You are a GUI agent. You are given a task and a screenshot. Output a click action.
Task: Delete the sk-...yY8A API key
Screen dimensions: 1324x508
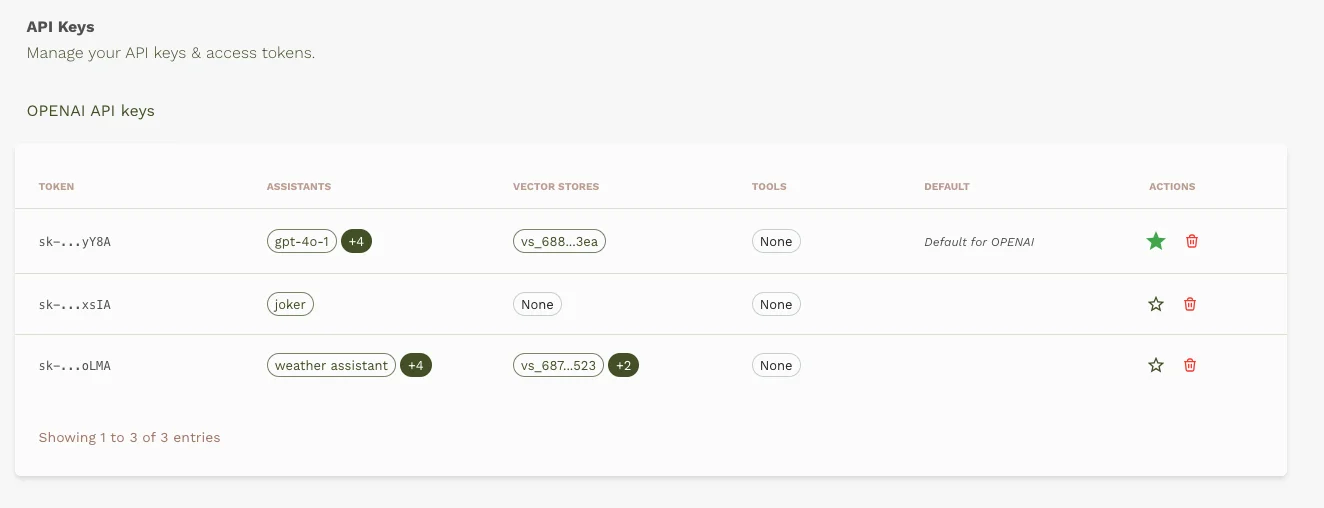[1191, 241]
